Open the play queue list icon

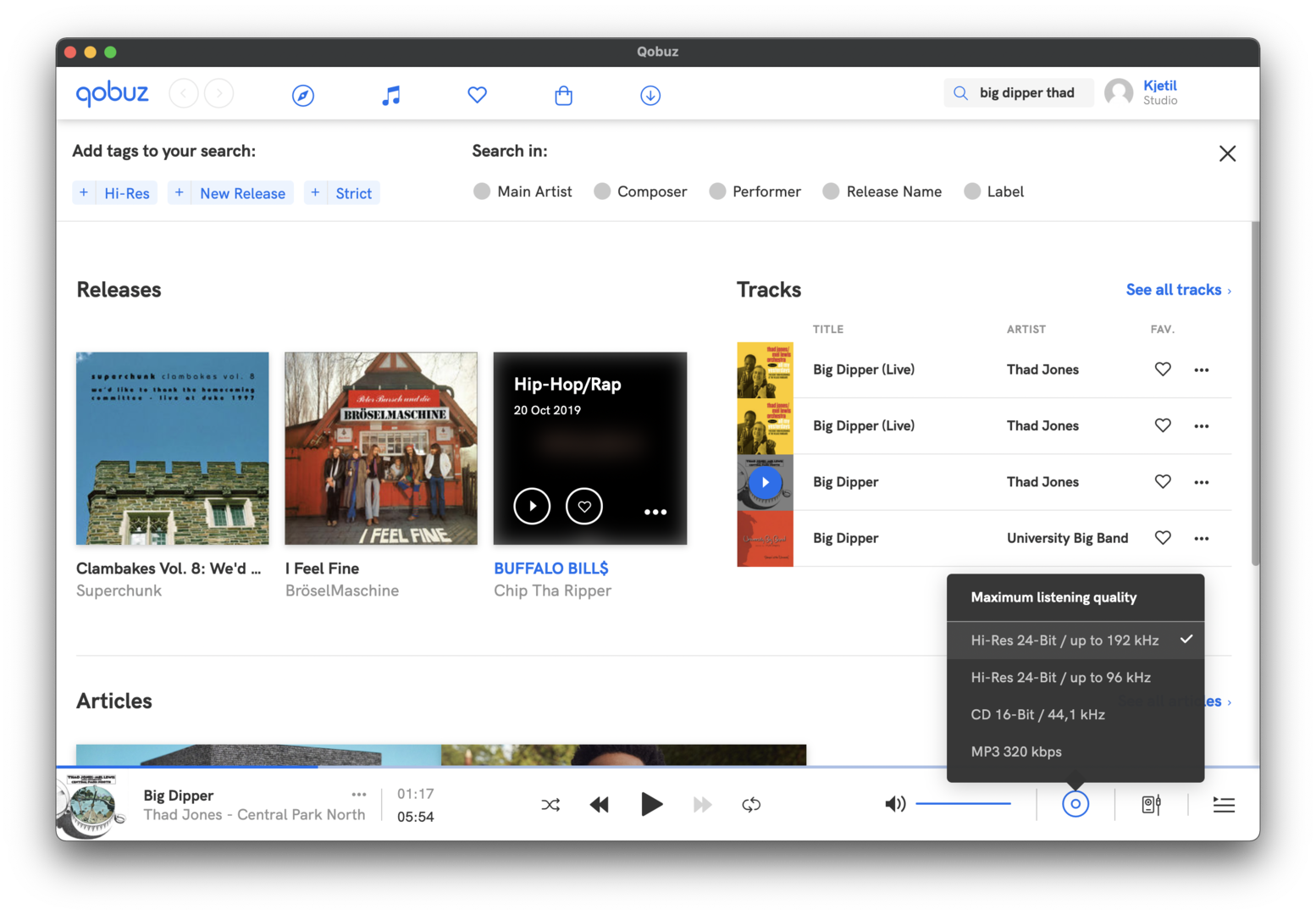[x=1224, y=805]
